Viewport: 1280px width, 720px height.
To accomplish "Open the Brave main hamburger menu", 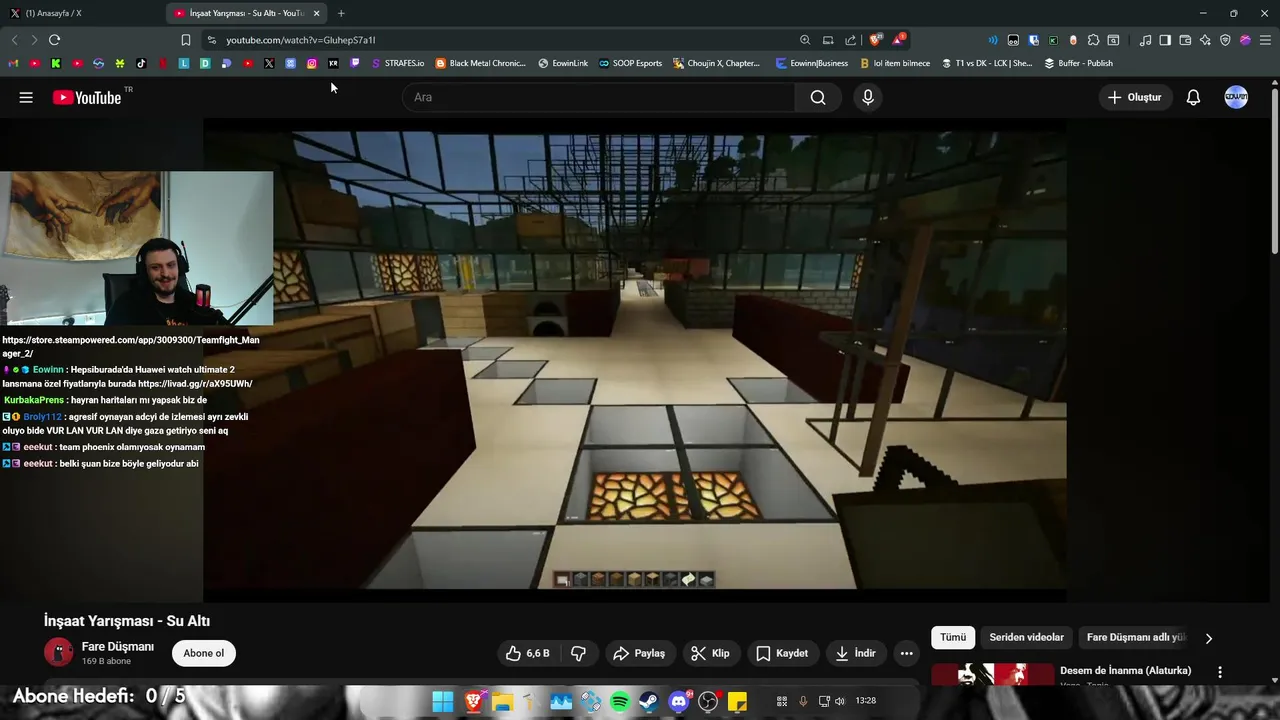I will click(x=1265, y=40).
